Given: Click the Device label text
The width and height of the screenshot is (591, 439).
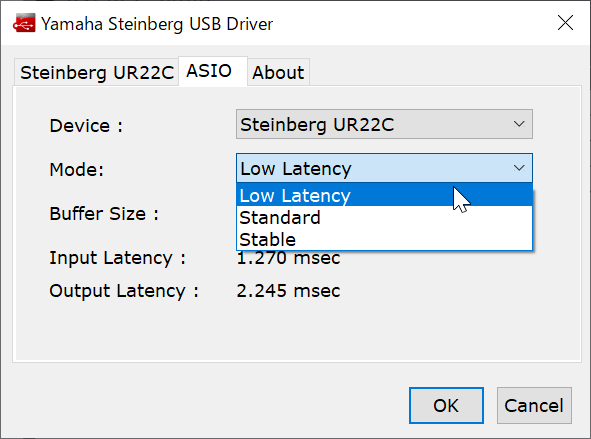Looking at the screenshot, I should 86,125.
